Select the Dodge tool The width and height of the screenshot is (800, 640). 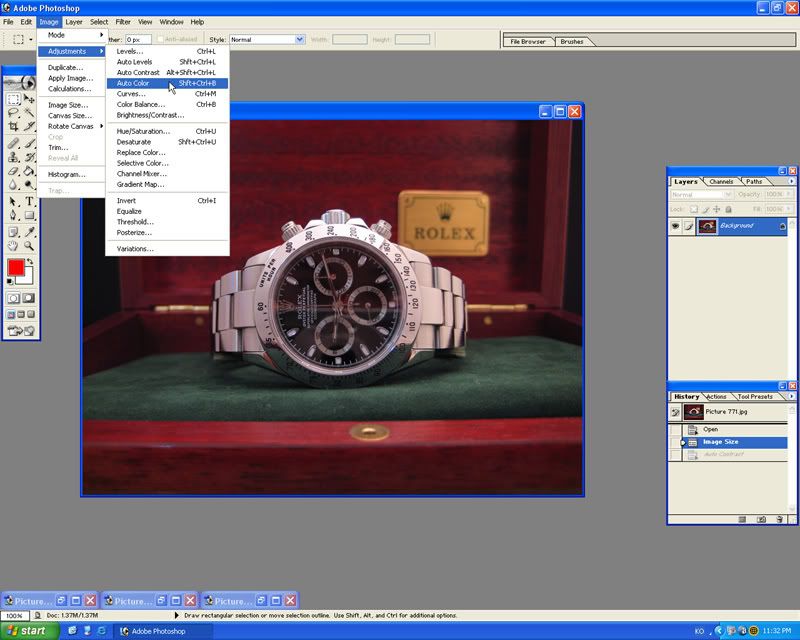tap(29, 185)
